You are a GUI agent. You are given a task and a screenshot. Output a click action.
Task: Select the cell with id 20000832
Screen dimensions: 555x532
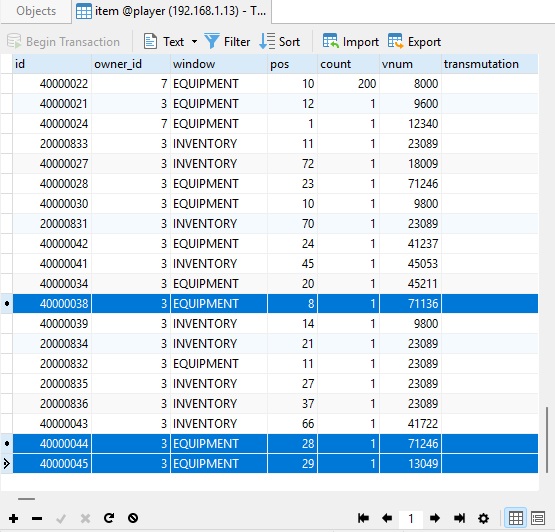52,364
